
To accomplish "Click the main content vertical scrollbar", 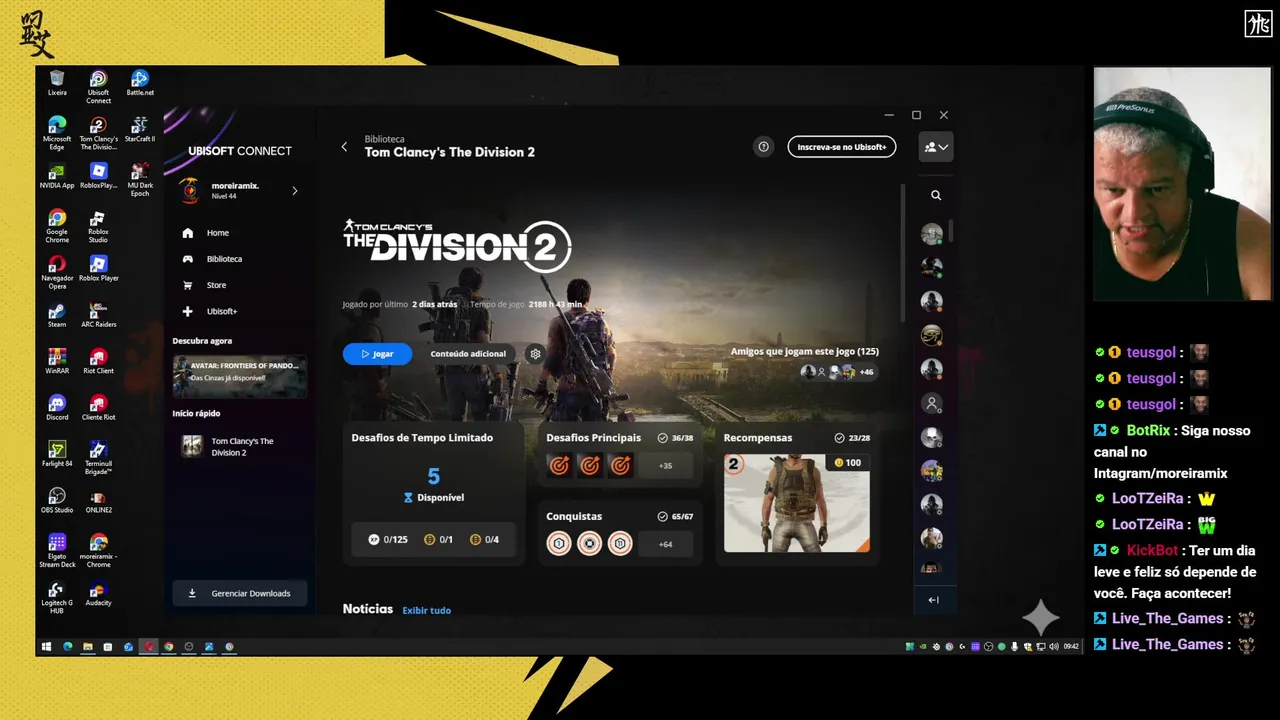I will click(903, 253).
